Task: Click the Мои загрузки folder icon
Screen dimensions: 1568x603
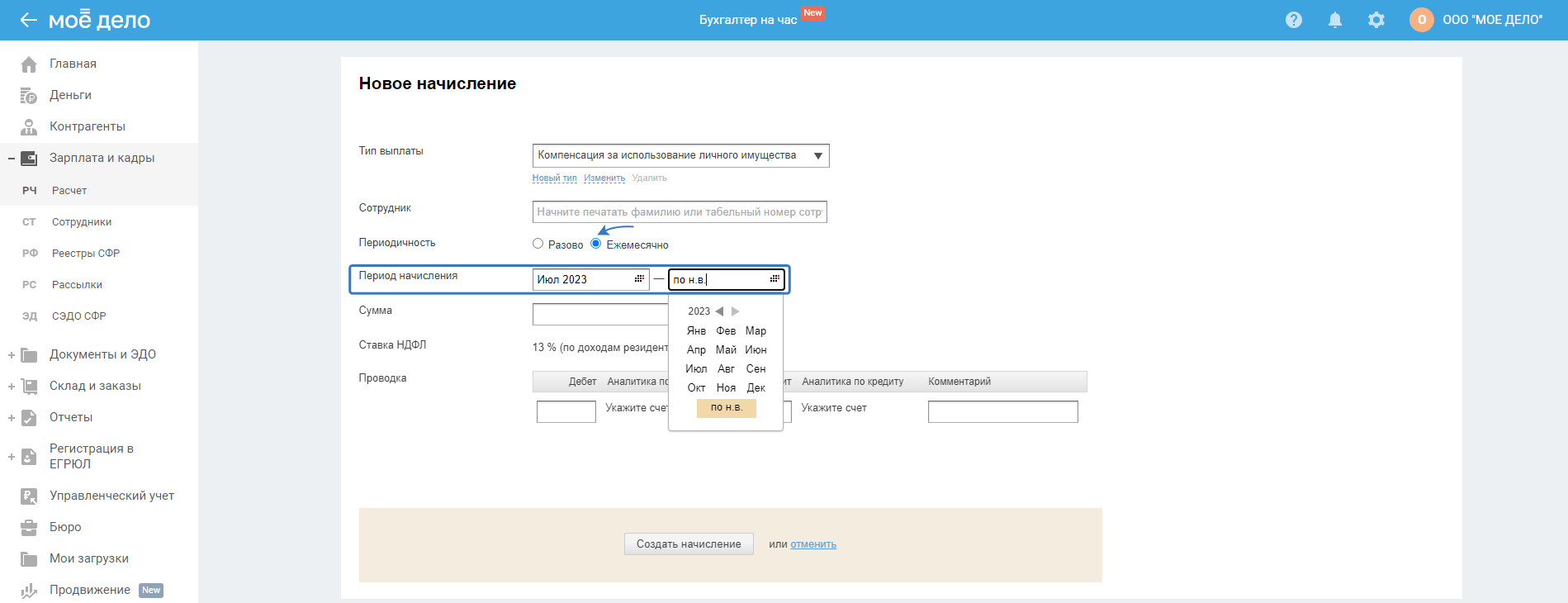Action: click(29, 559)
